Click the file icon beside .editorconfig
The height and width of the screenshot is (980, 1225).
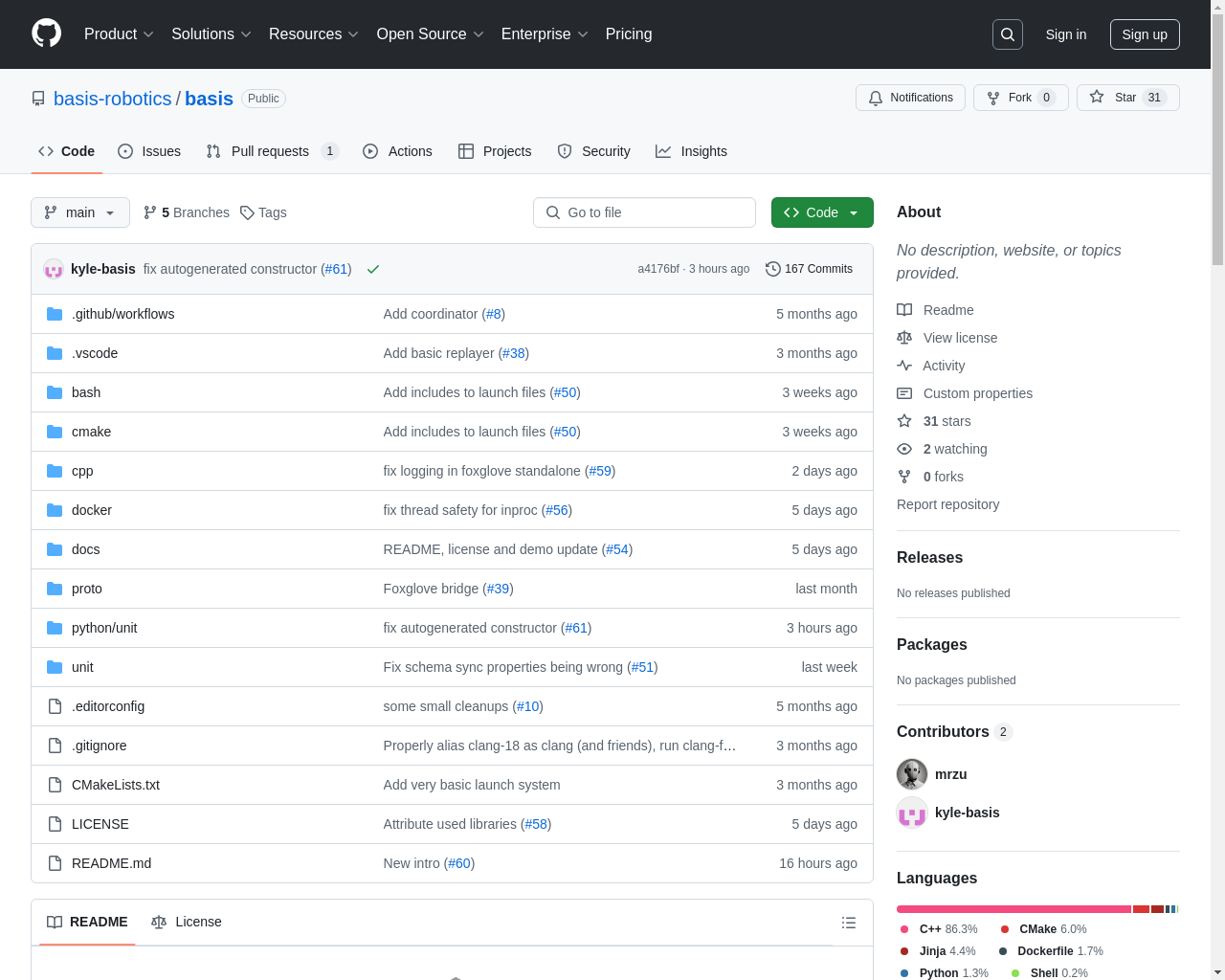pyautogui.click(x=55, y=706)
